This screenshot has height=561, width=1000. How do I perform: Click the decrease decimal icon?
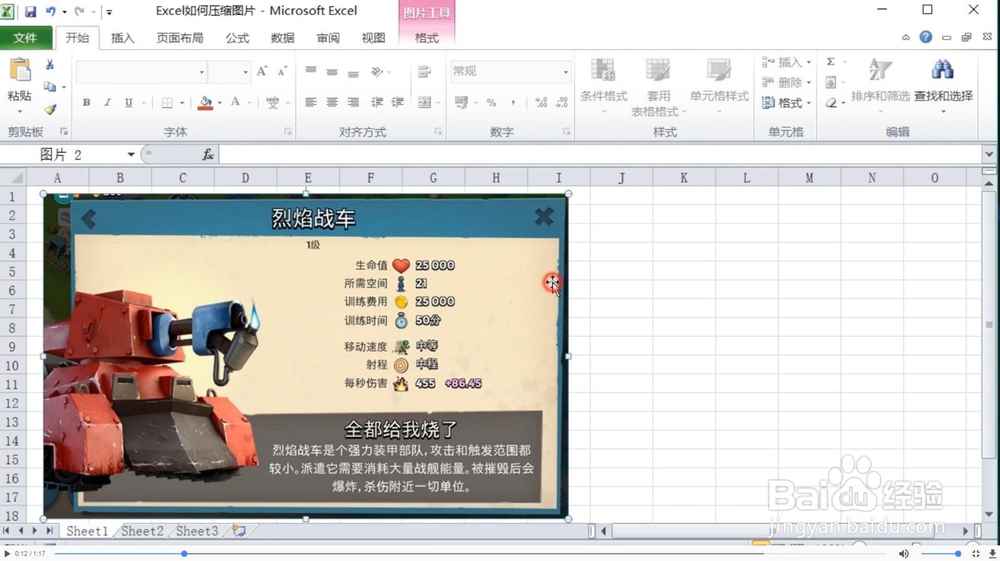562,103
